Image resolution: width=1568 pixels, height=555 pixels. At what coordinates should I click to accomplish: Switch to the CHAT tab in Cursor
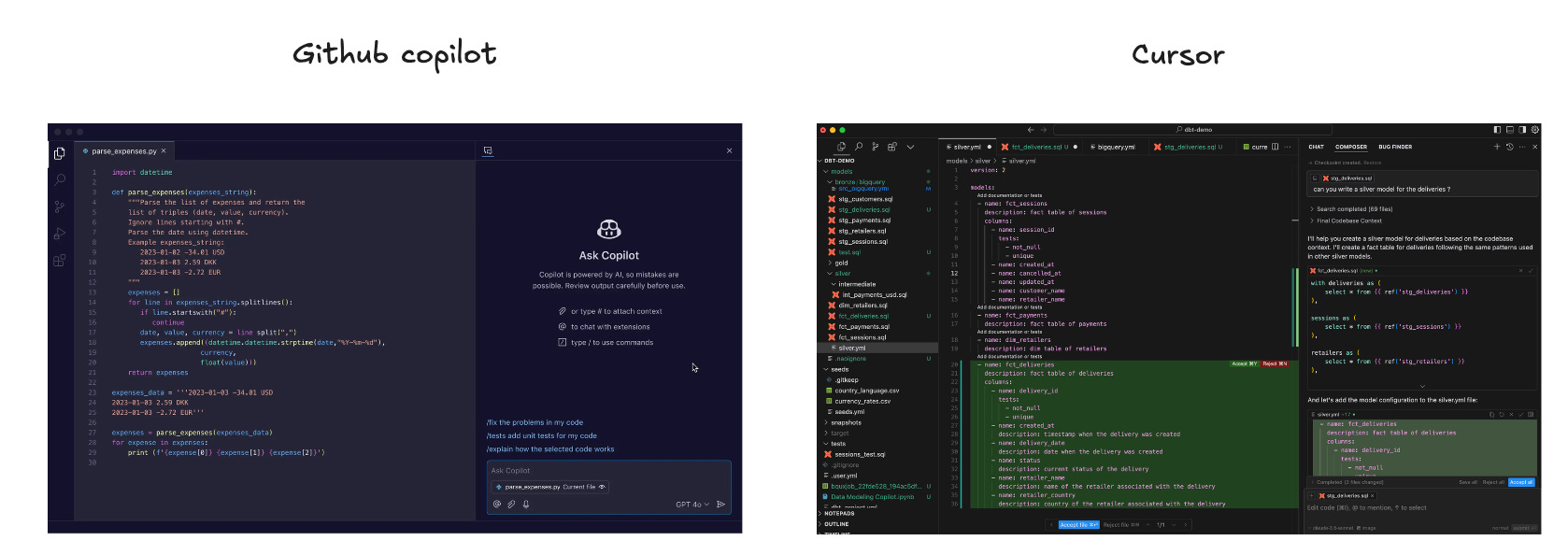coord(1316,147)
